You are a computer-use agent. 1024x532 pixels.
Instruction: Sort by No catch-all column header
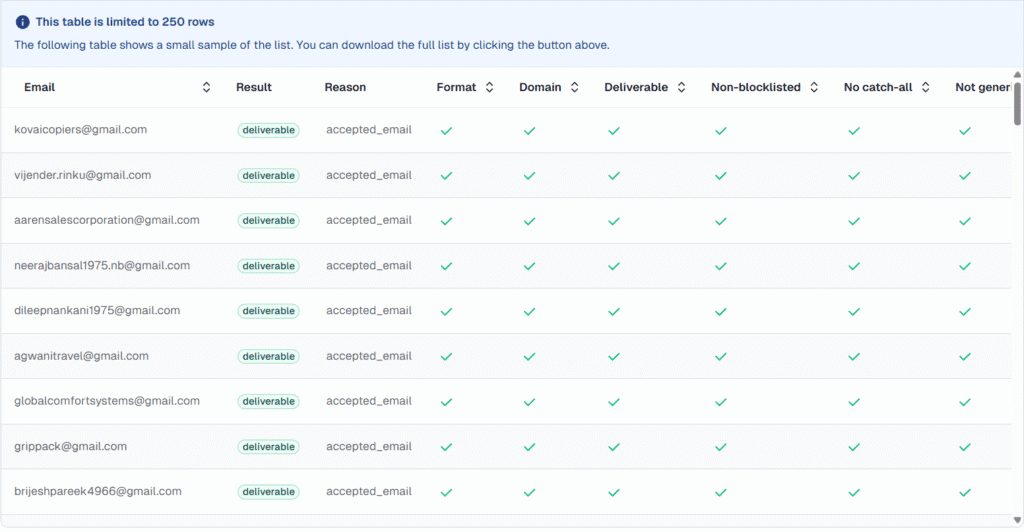[878, 88]
